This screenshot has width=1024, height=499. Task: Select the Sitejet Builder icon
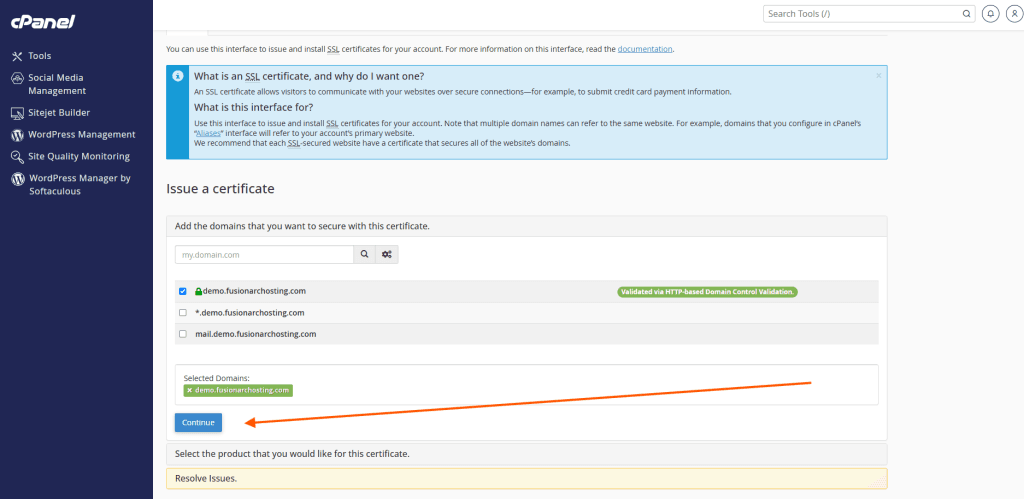[18, 113]
